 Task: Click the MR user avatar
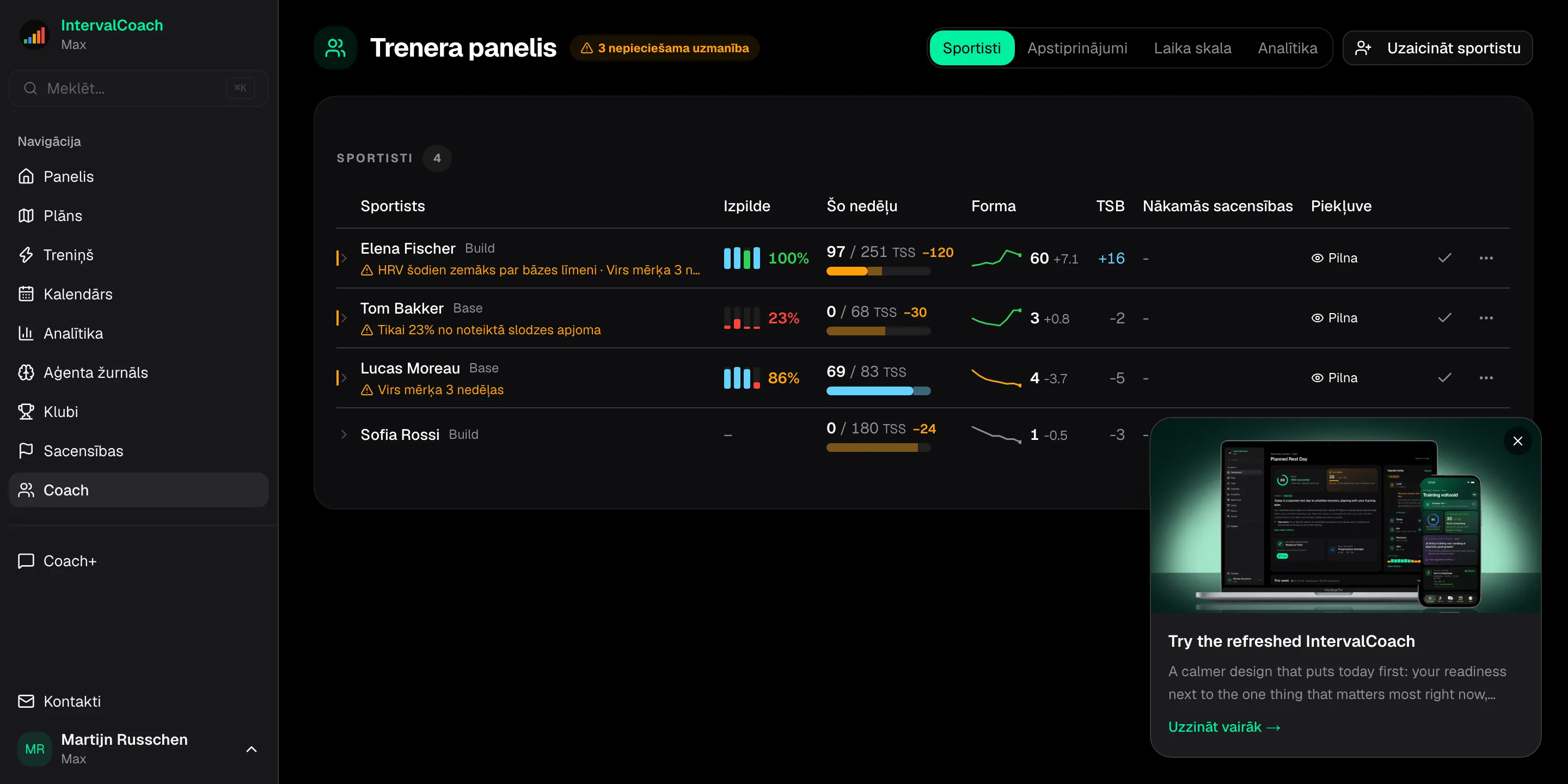point(35,749)
